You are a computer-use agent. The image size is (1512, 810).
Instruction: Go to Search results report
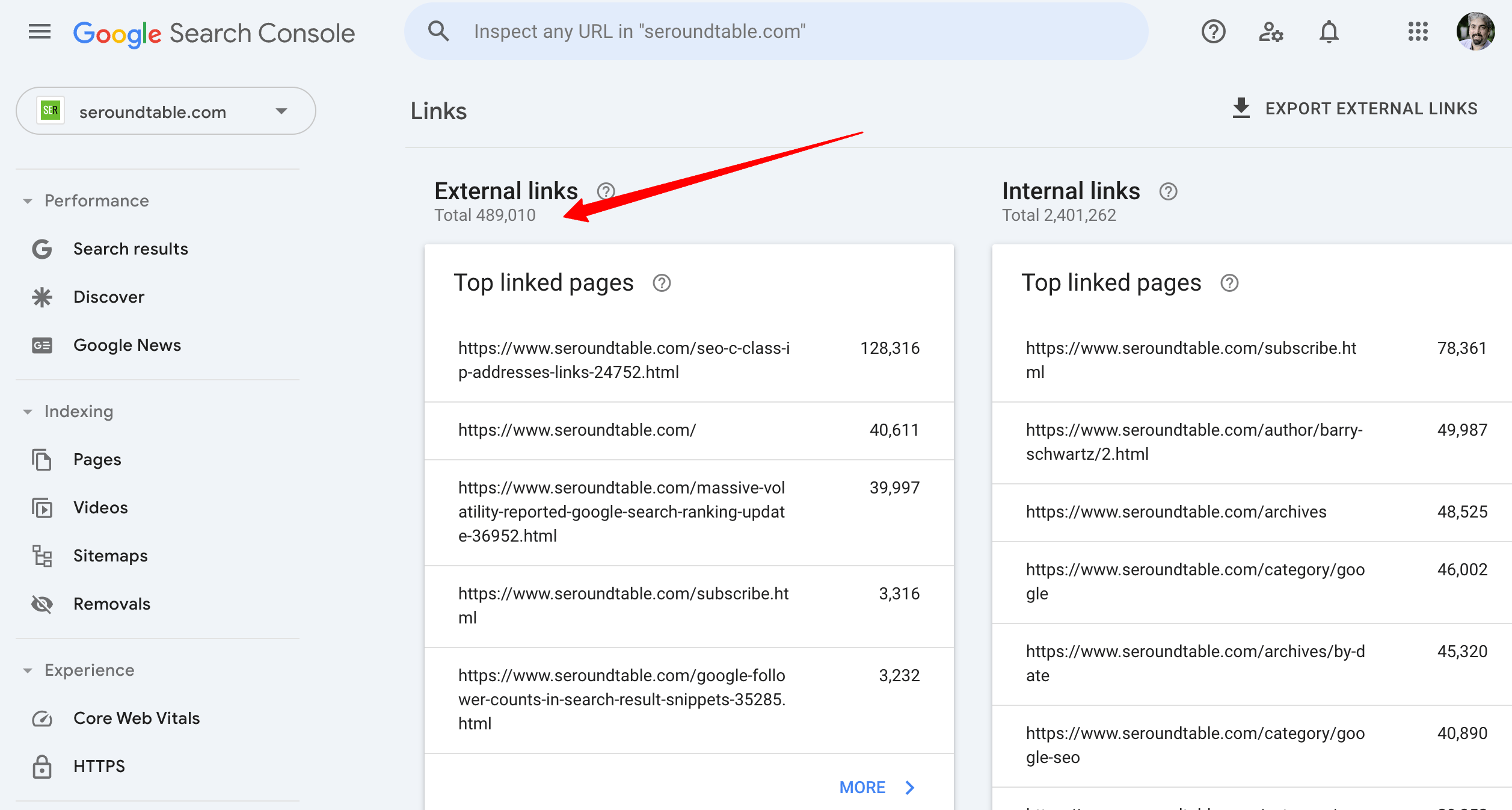131,249
